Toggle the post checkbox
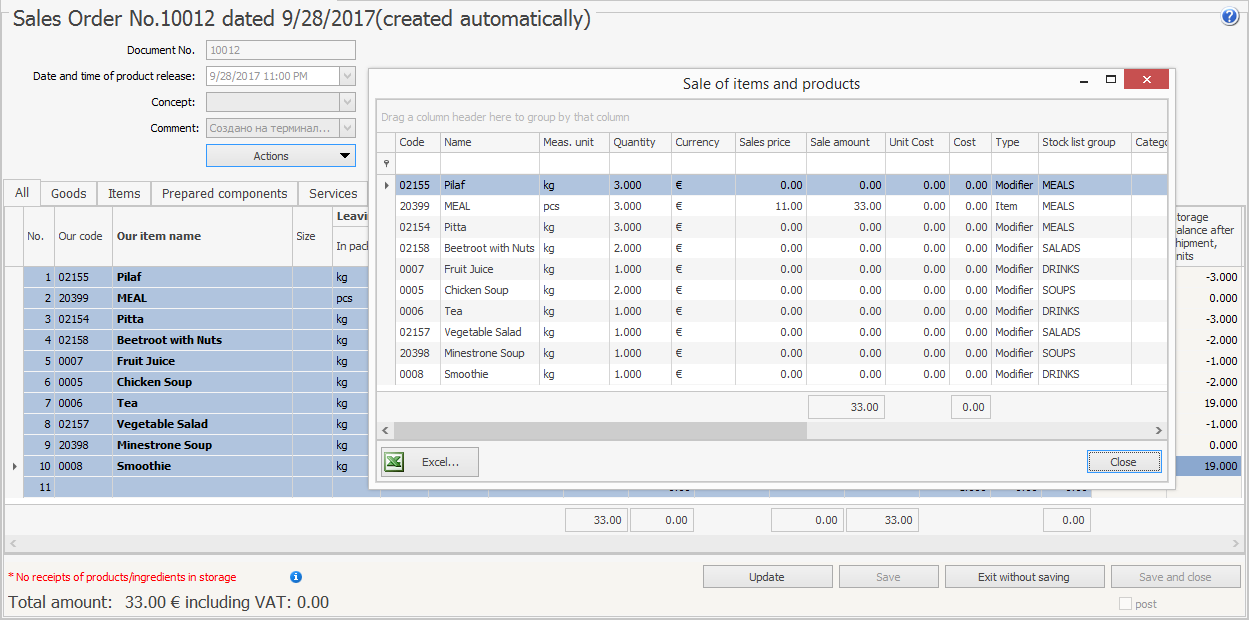Viewport: 1249px width, 620px height. point(1125,604)
